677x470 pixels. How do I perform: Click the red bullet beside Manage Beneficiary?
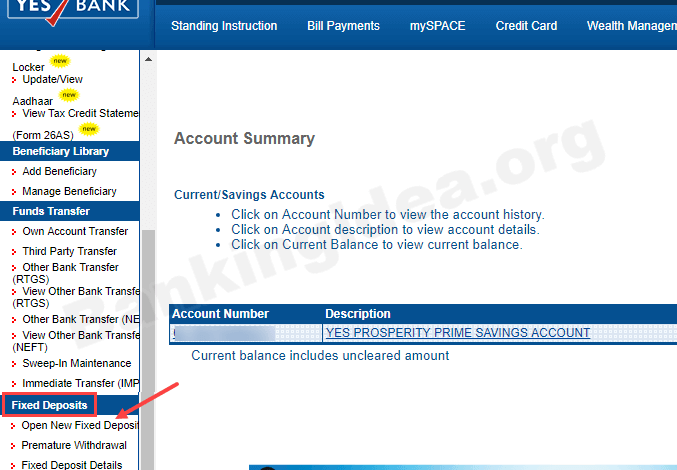14,192
